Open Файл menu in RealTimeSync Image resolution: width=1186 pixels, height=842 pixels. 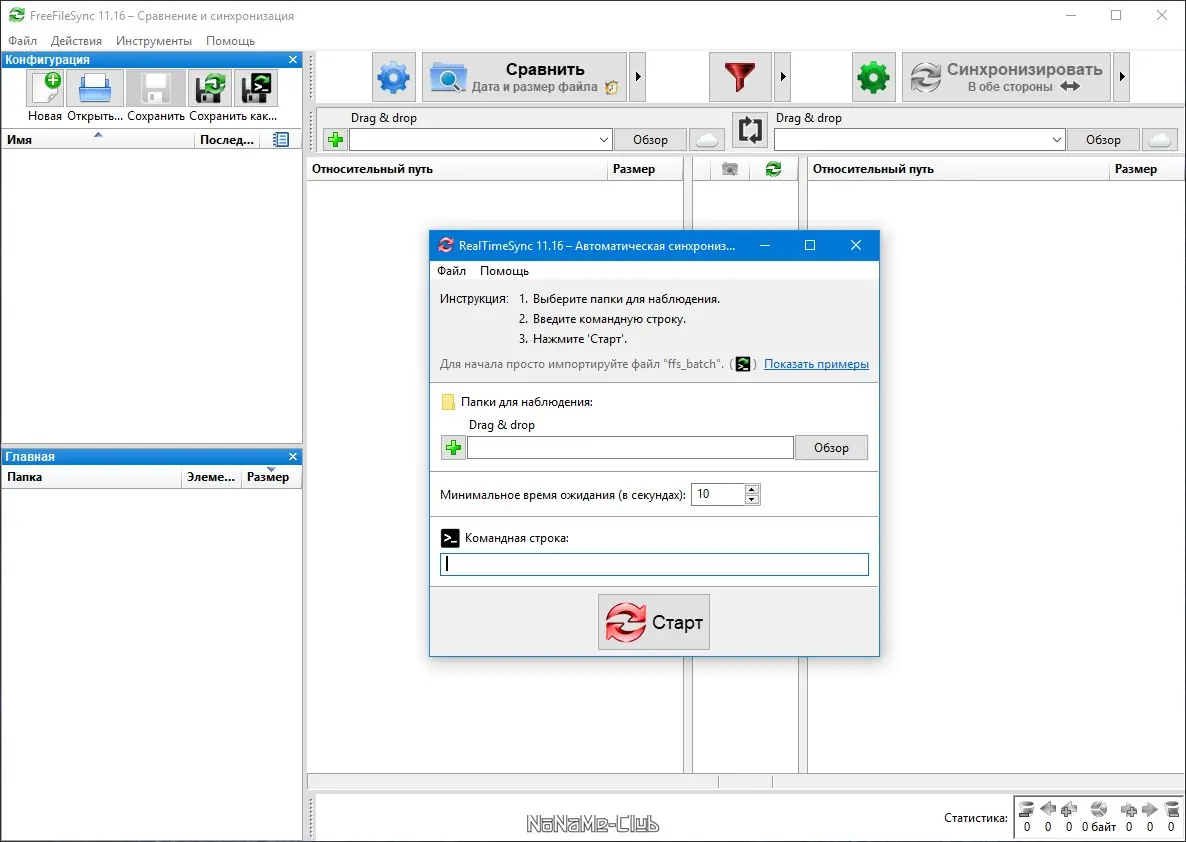(452, 271)
